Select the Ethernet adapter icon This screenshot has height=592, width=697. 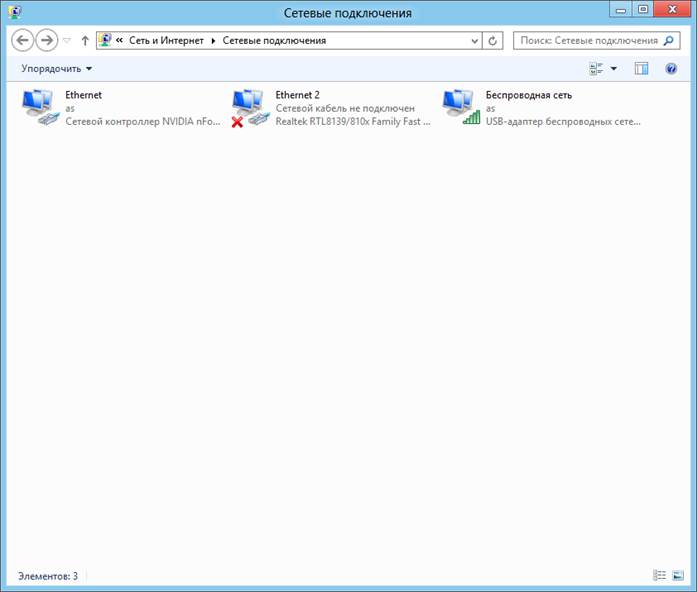[x=40, y=107]
